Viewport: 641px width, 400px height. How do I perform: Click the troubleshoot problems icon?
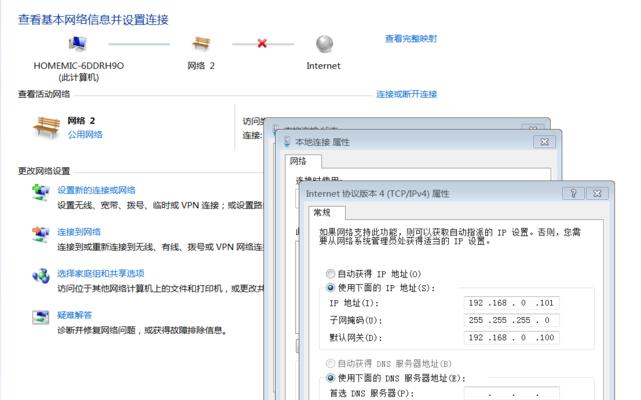point(40,317)
